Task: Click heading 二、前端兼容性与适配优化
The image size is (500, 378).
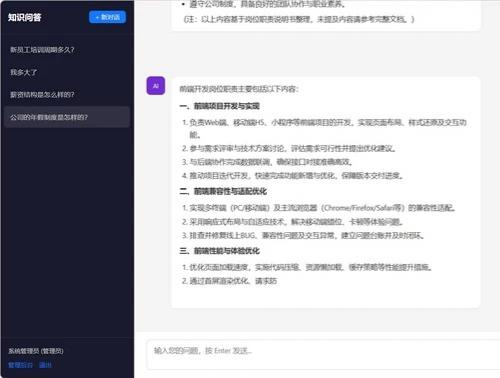Action: tap(223, 191)
